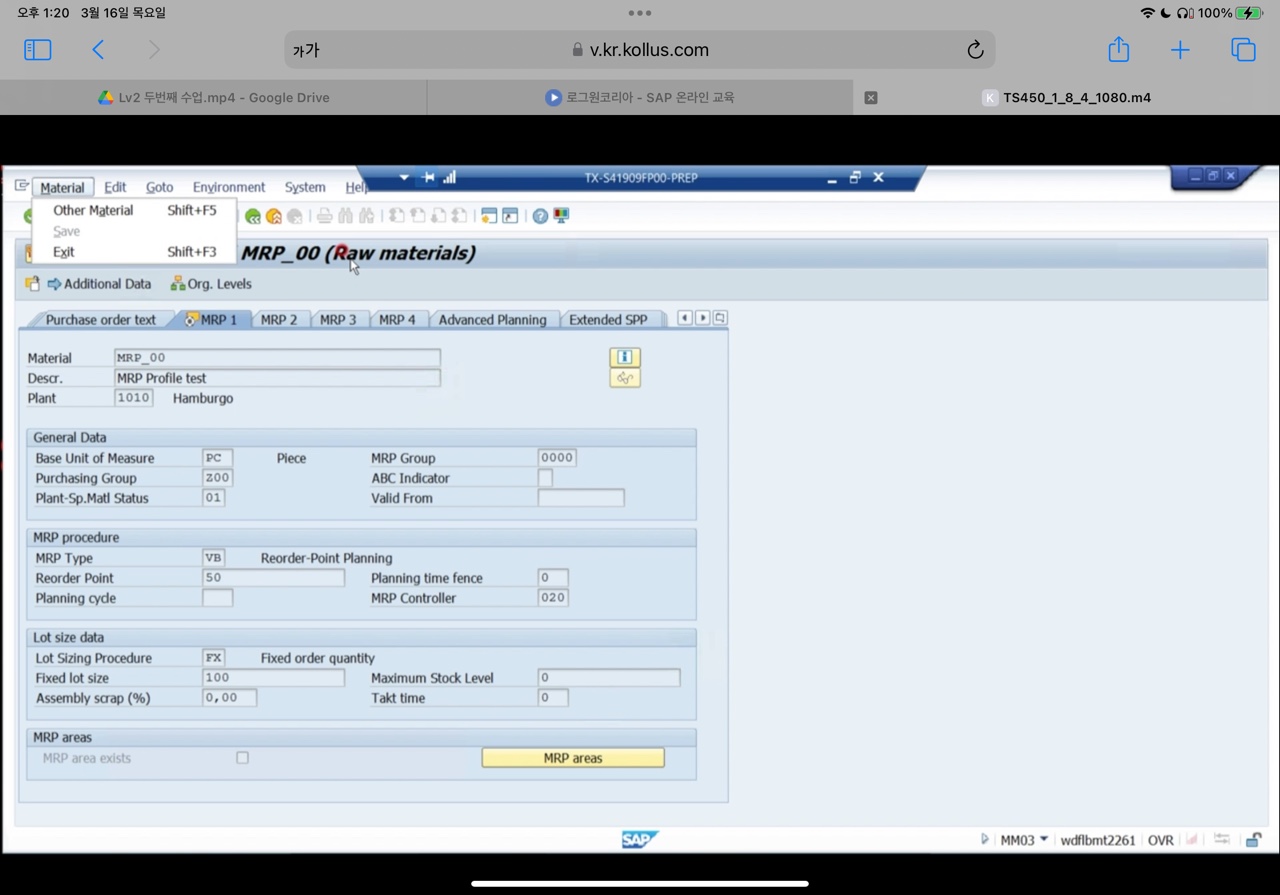This screenshot has height=895, width=1280.
Task: Choose Other Material from the Material menu
Action: [135, 210]
